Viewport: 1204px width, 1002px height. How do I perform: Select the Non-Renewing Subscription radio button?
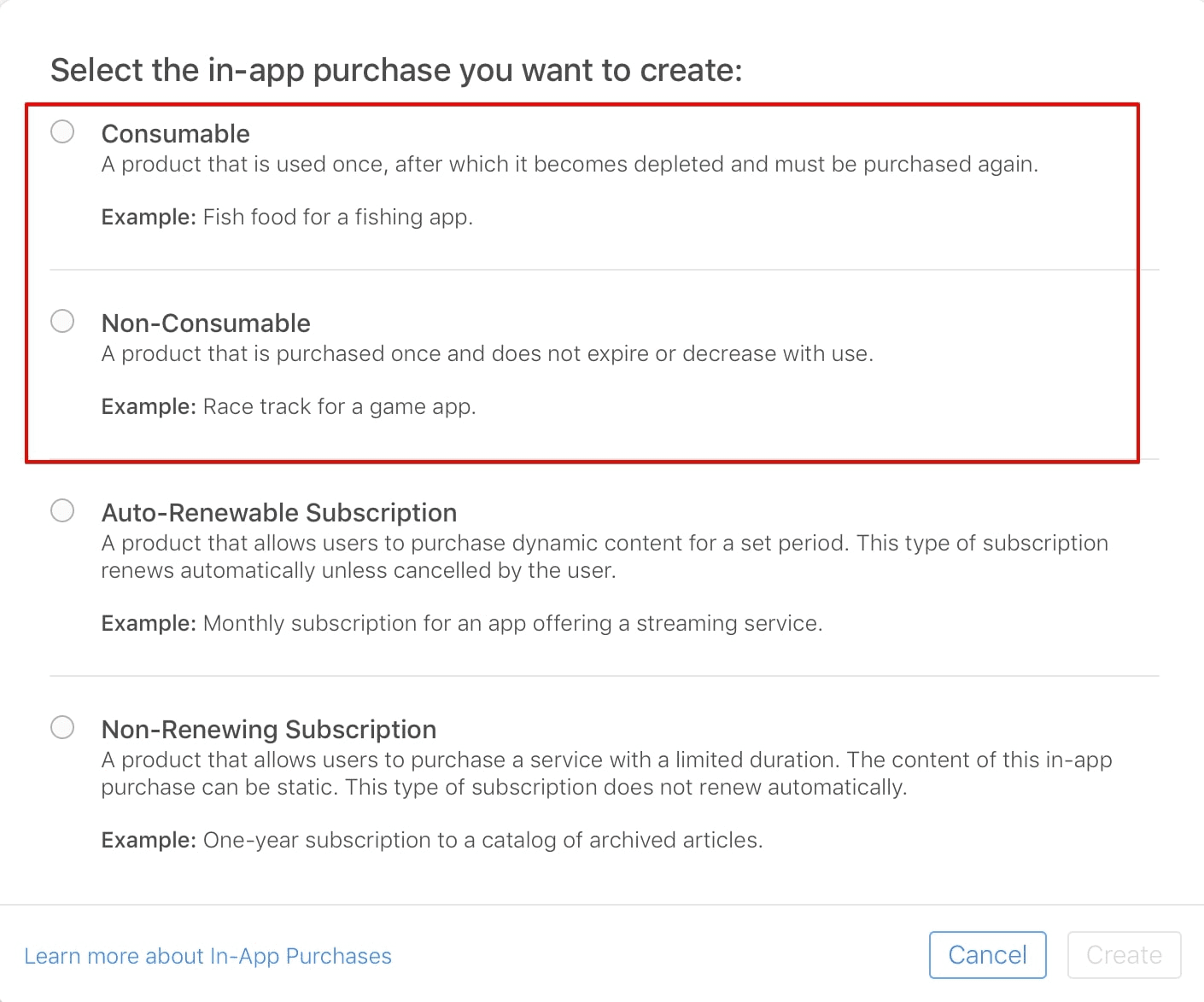pyautogui.click(x=61, y=727)
